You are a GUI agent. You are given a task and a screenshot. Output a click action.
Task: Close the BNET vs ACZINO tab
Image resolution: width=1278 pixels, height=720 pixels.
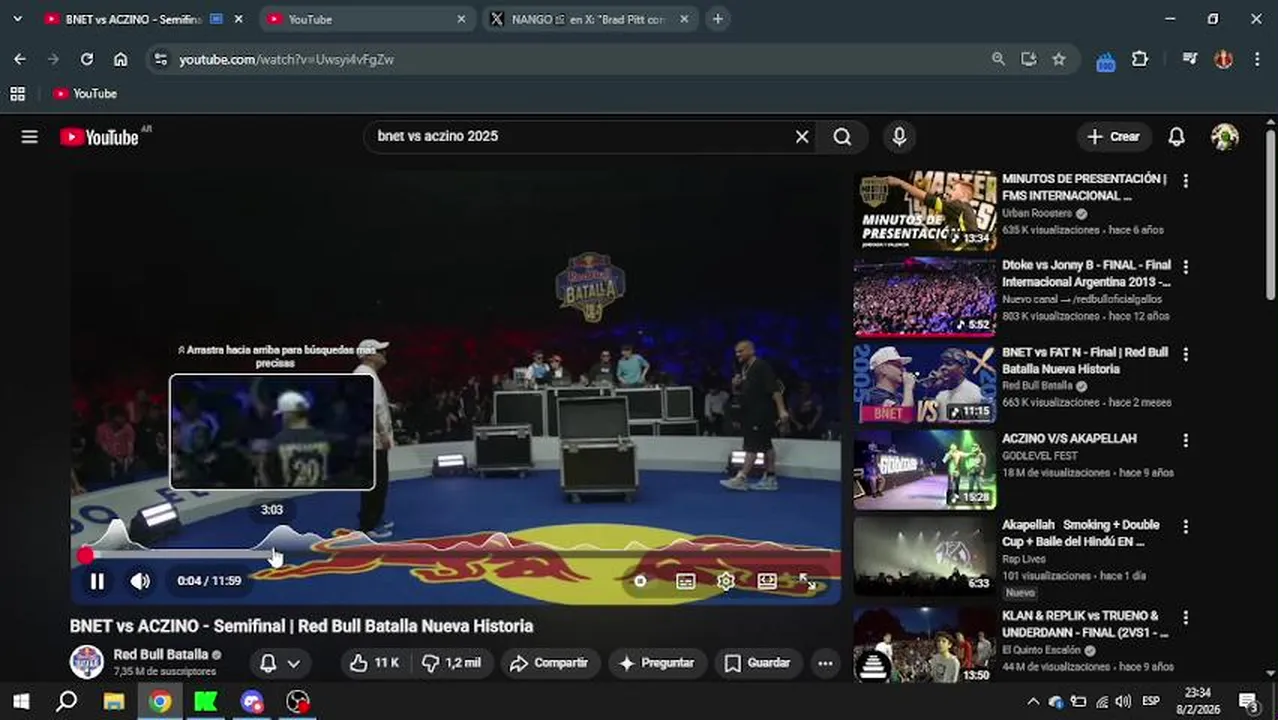(x=238, y=19)
